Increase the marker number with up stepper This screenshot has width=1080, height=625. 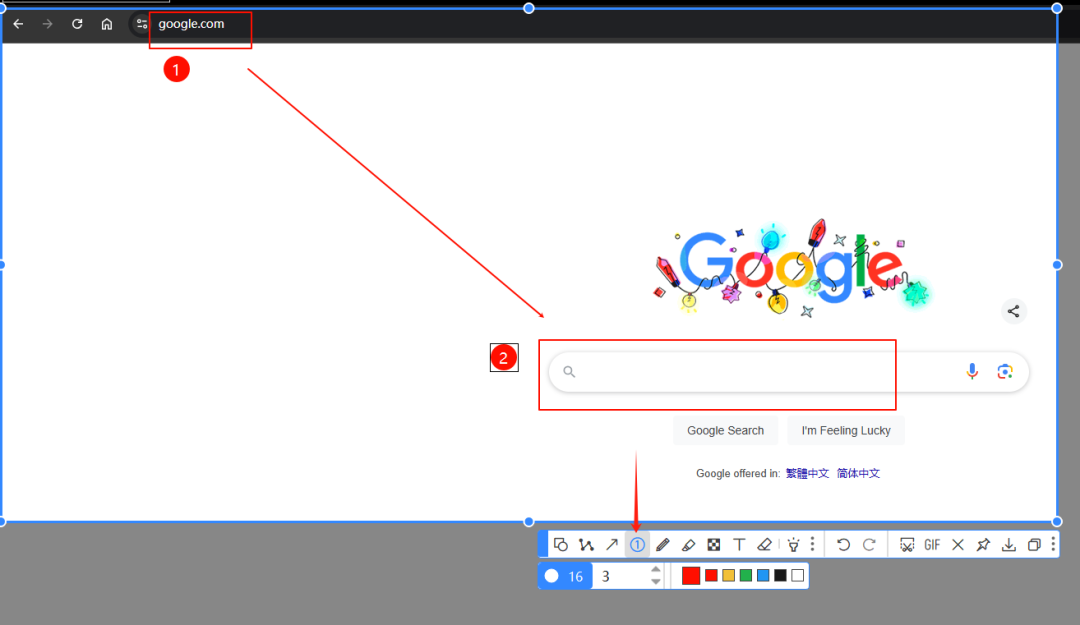point(656,570)
